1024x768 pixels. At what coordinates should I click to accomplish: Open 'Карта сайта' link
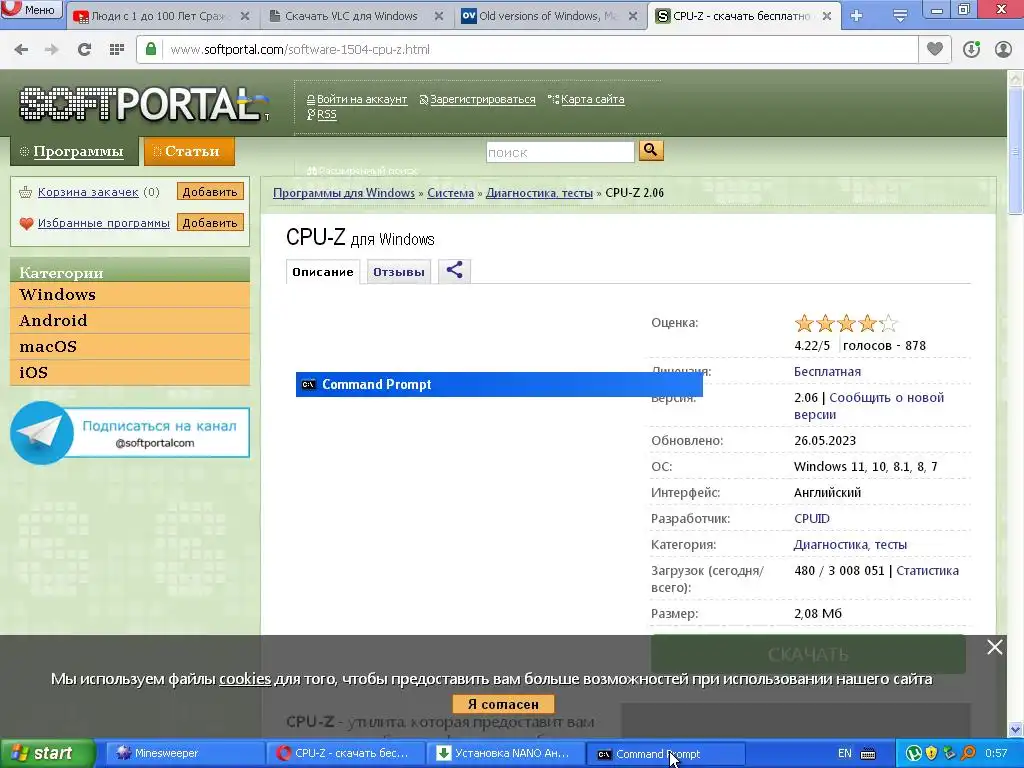[592, 99]
